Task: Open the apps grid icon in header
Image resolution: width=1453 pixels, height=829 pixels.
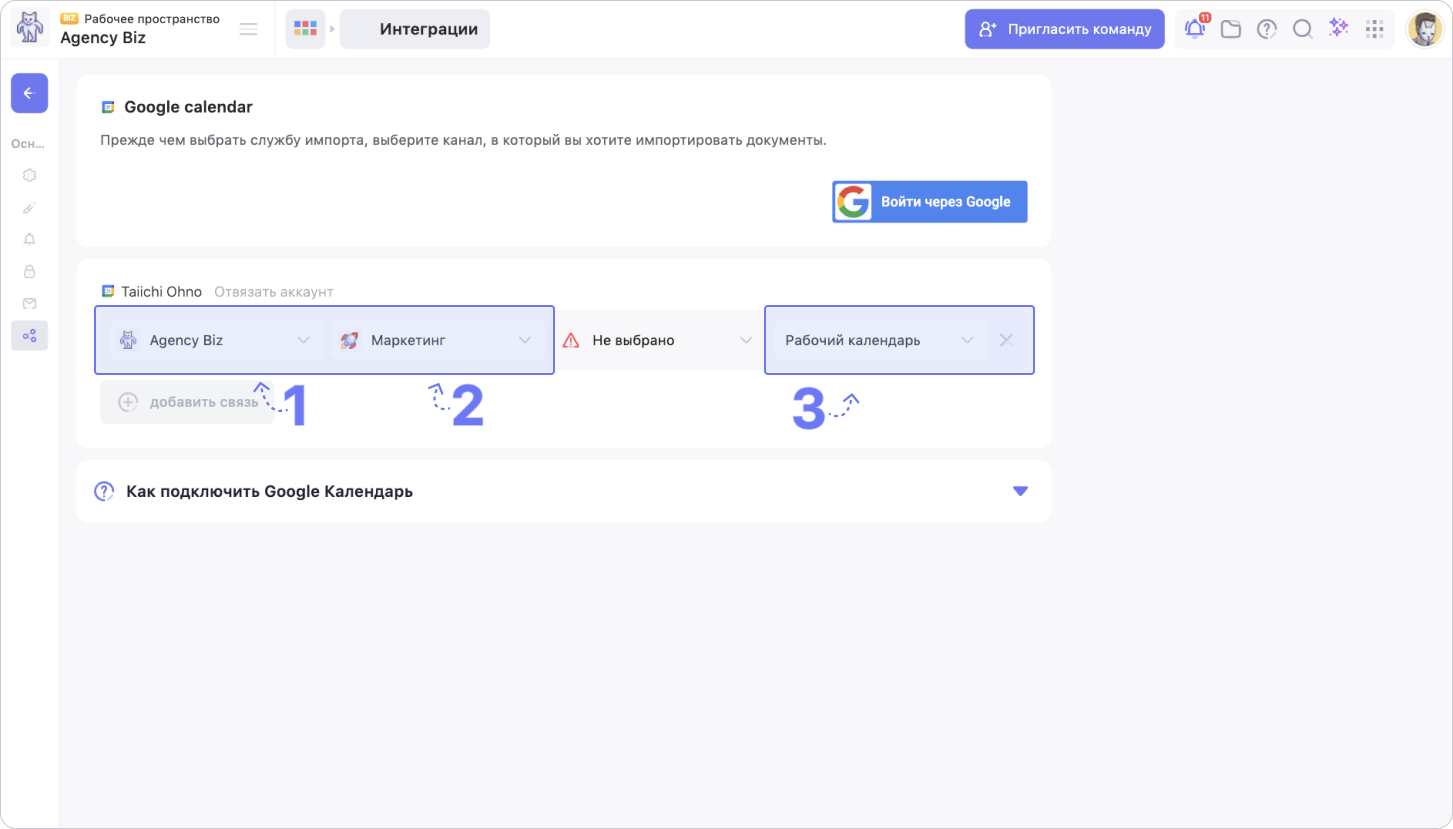Action: click(x=1374, y=29)
